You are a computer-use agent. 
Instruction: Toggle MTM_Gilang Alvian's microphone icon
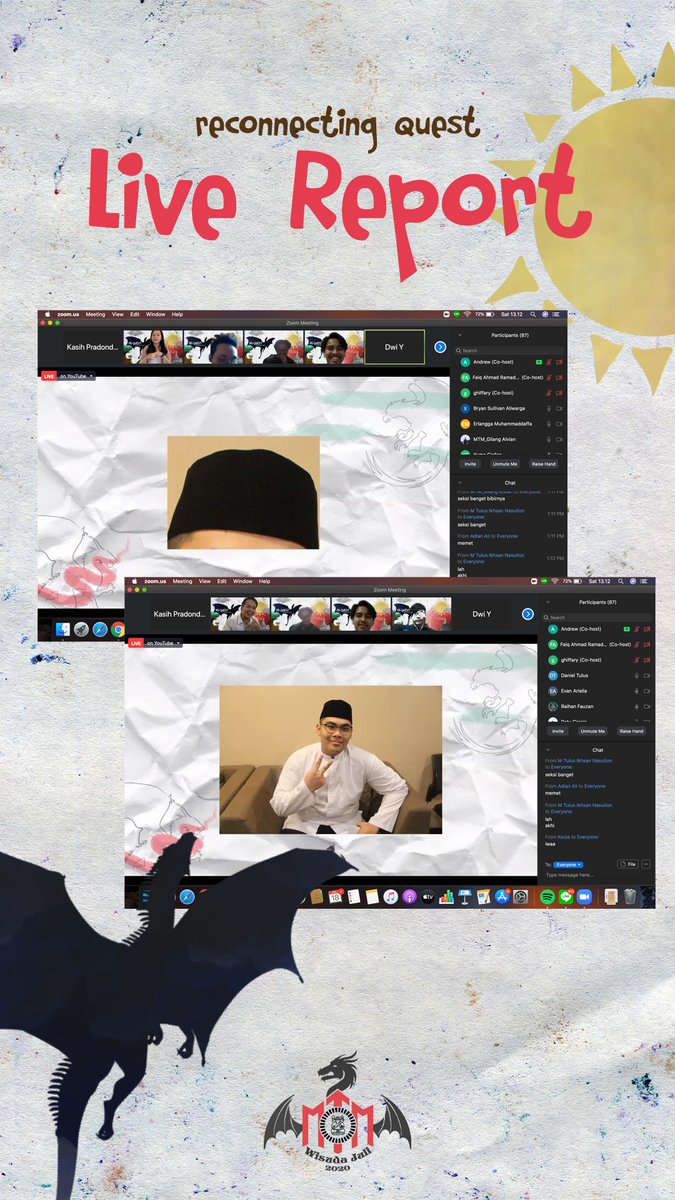pos(549,439)
